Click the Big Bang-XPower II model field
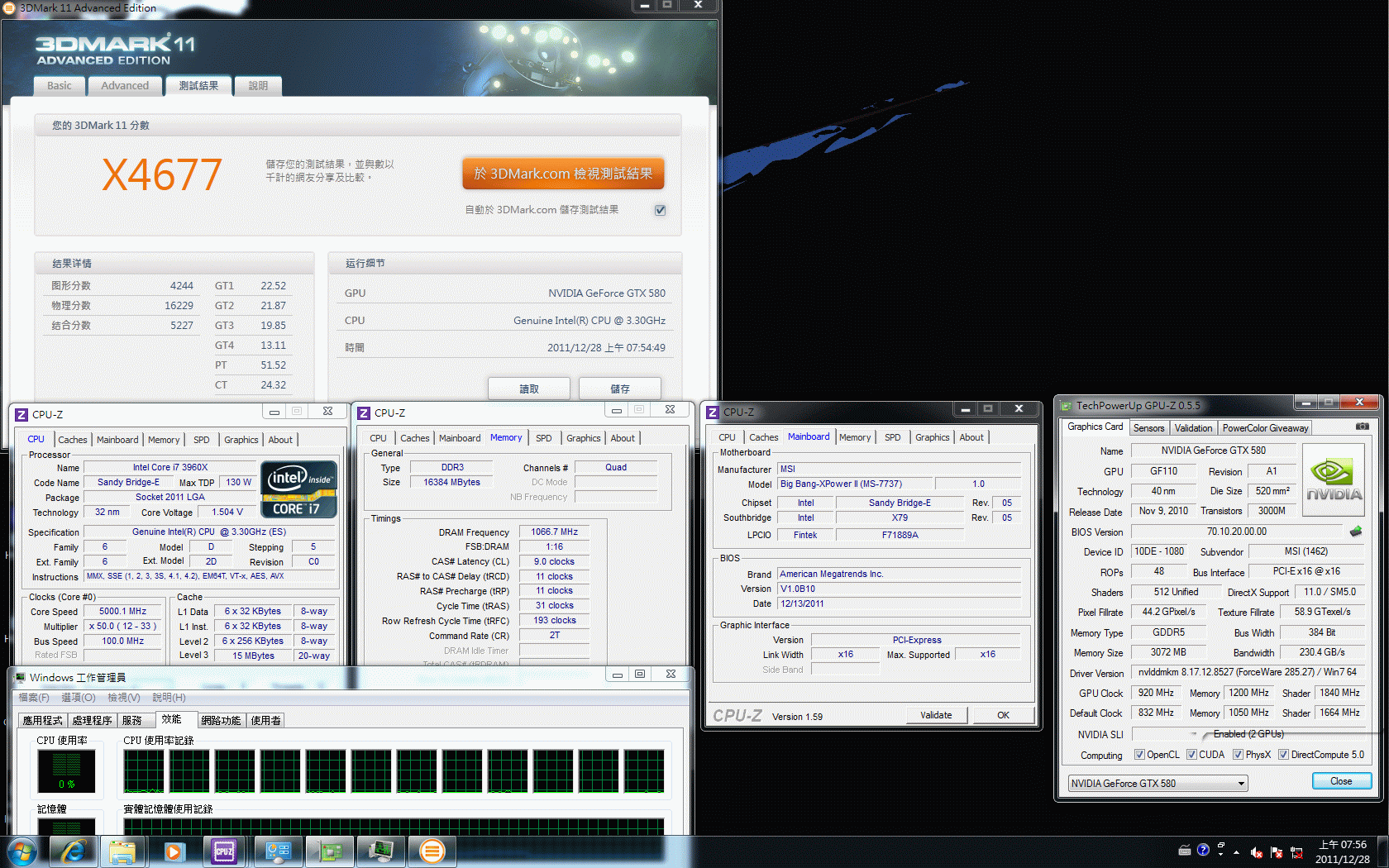 [855, 484]
